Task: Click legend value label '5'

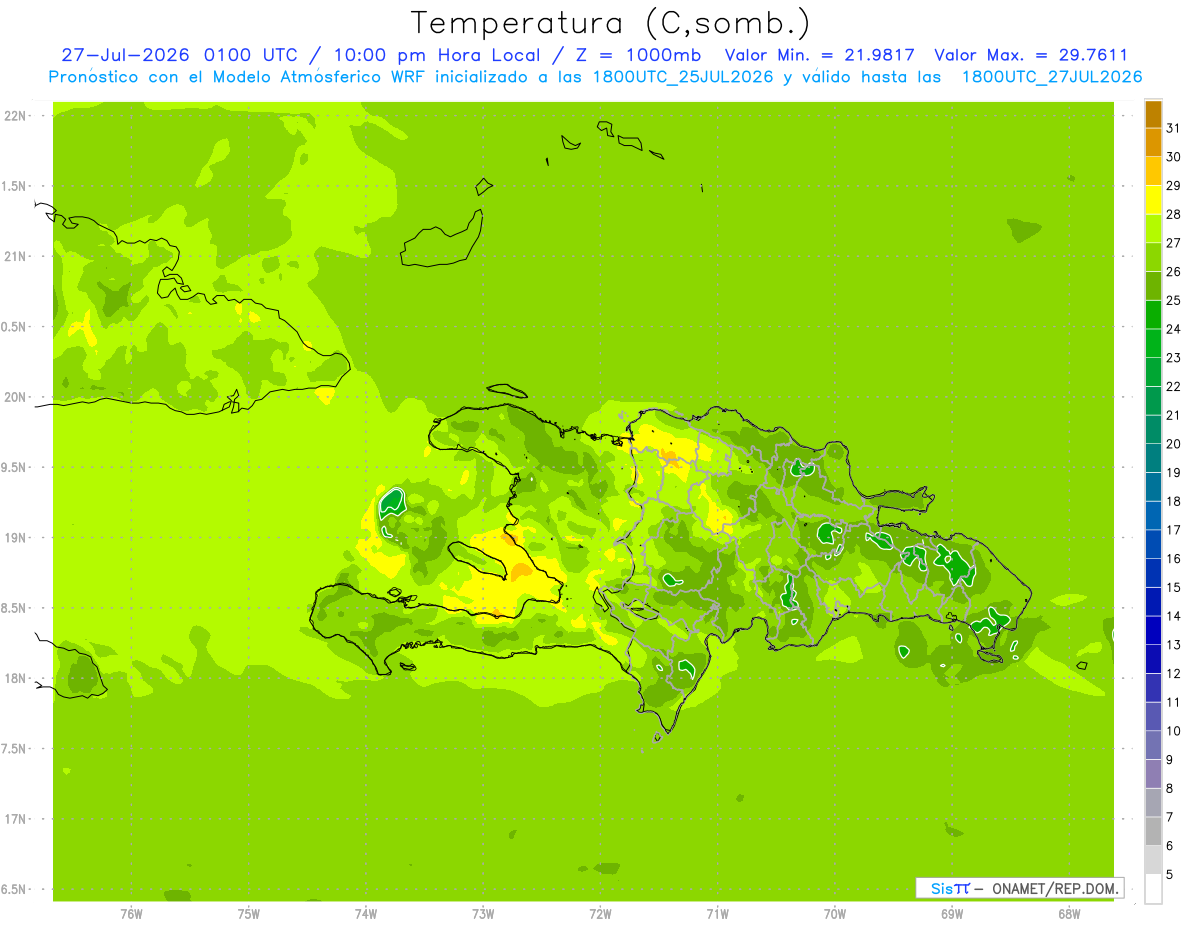Action: (x=1169, y=874)
